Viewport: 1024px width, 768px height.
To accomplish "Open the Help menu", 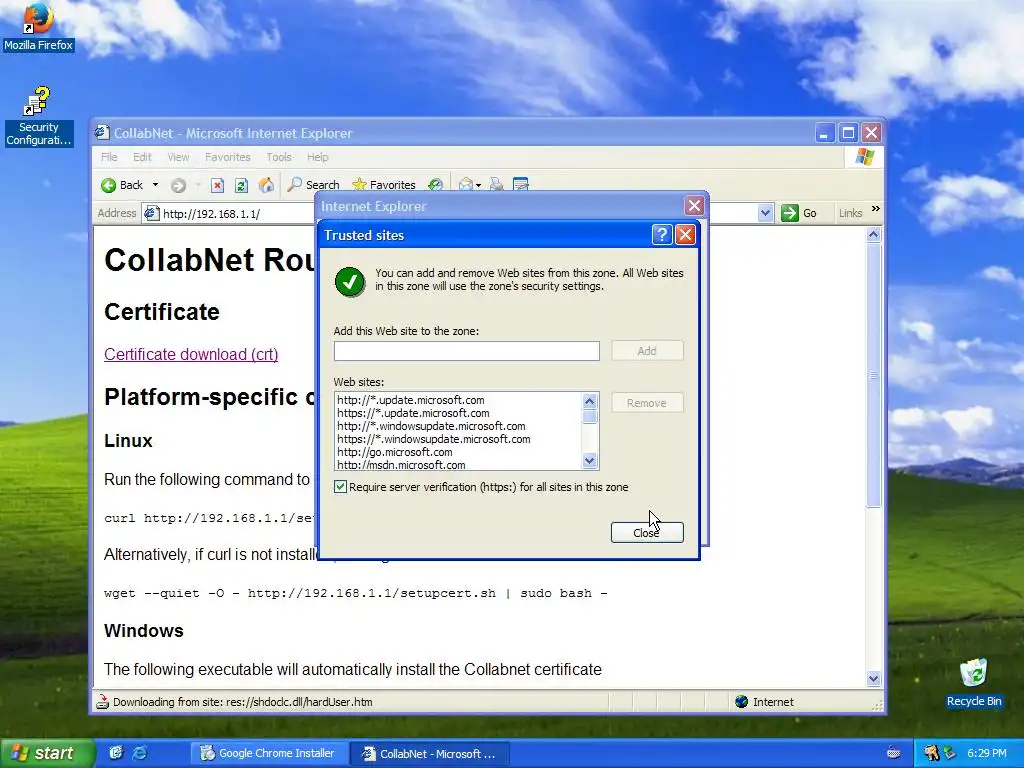I will (x=317, y=157).
